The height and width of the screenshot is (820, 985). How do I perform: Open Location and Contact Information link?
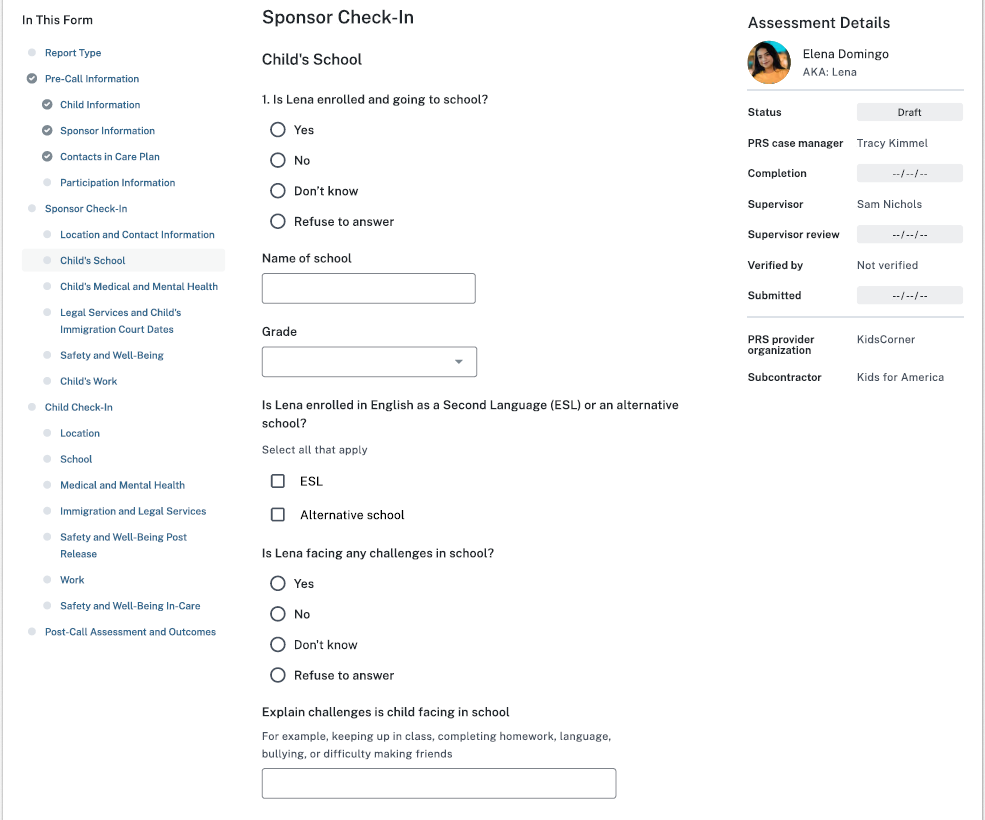point(137,235)
